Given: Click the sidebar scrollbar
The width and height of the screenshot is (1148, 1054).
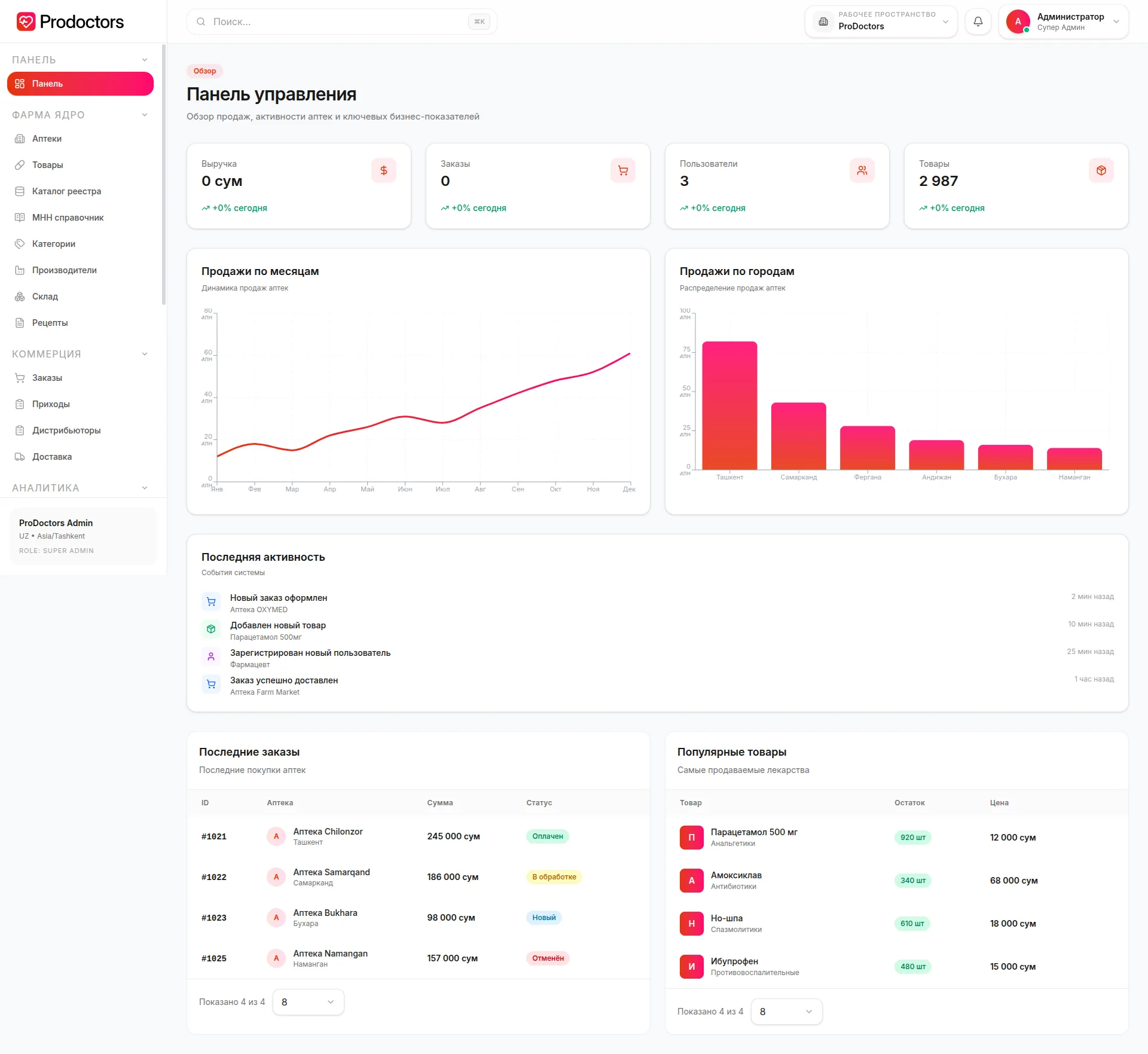Looking at the screenshot, I should pyautogui.click(x=164, y=174).
